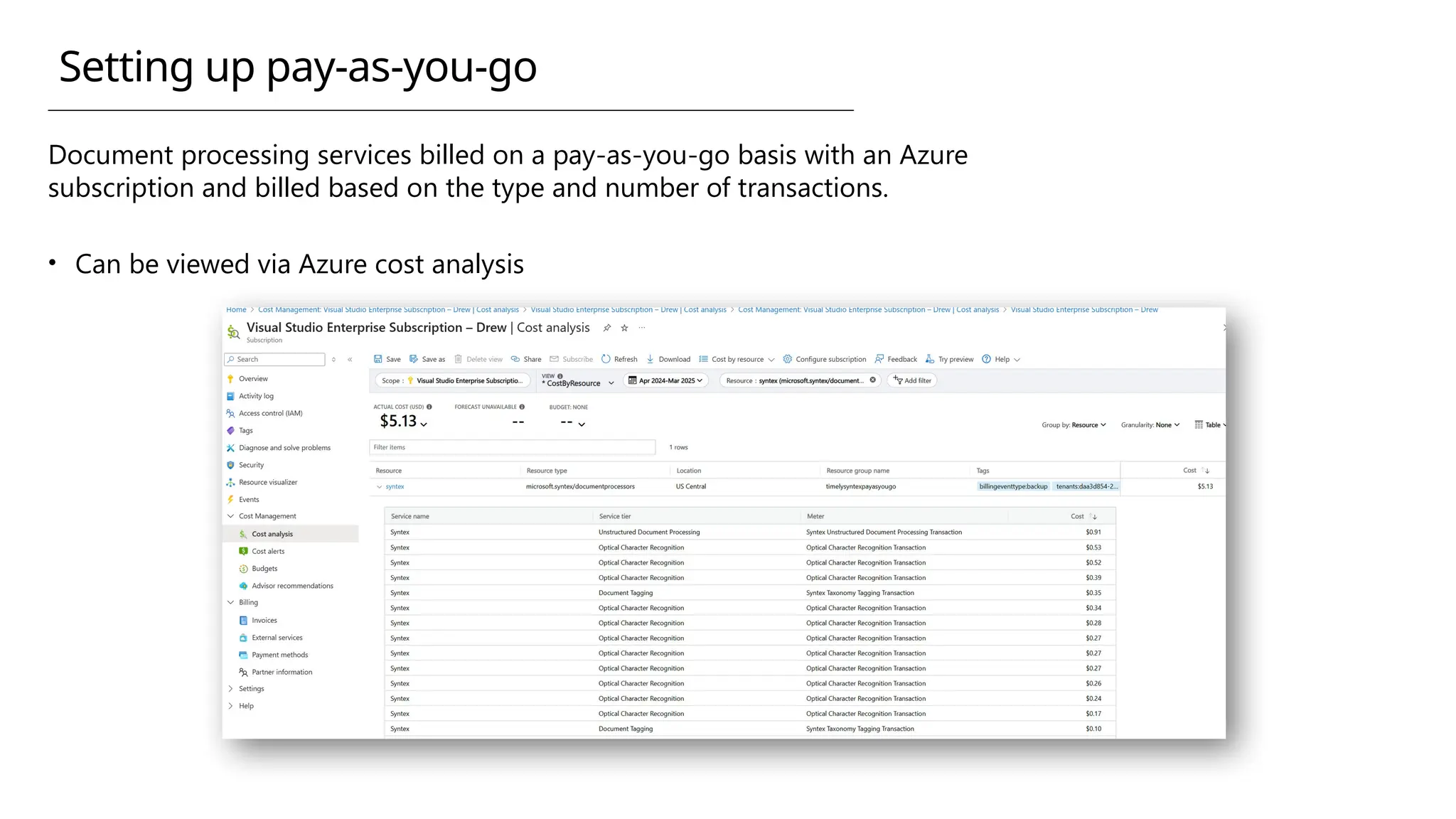Select Cost analysis menu item
The width and height of the screenshot is (1456, 819).
(x=291, y=534)
